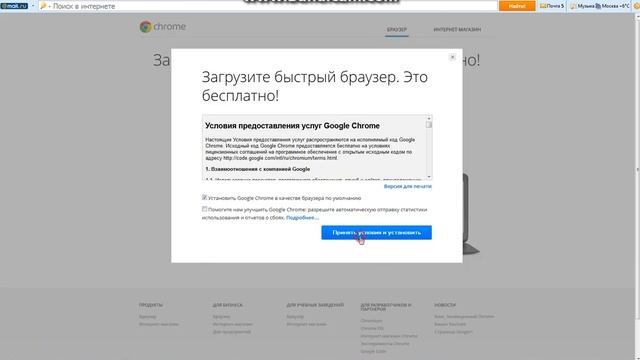This screenshot has width=640, height=360.
Task: Open the 'Google Code' footer link
Action: 373,351
